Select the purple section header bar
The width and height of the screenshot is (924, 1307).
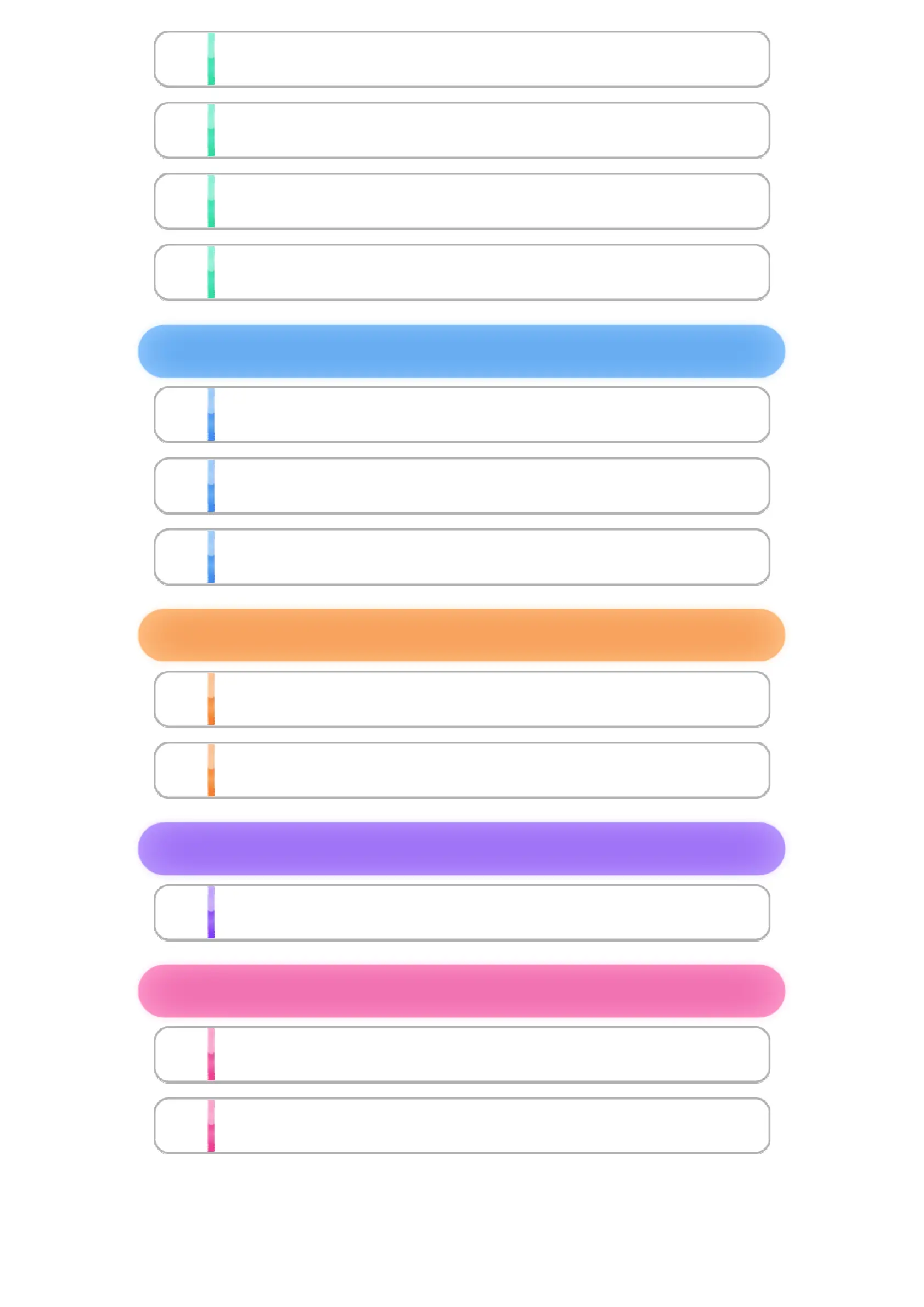[461, 848]
